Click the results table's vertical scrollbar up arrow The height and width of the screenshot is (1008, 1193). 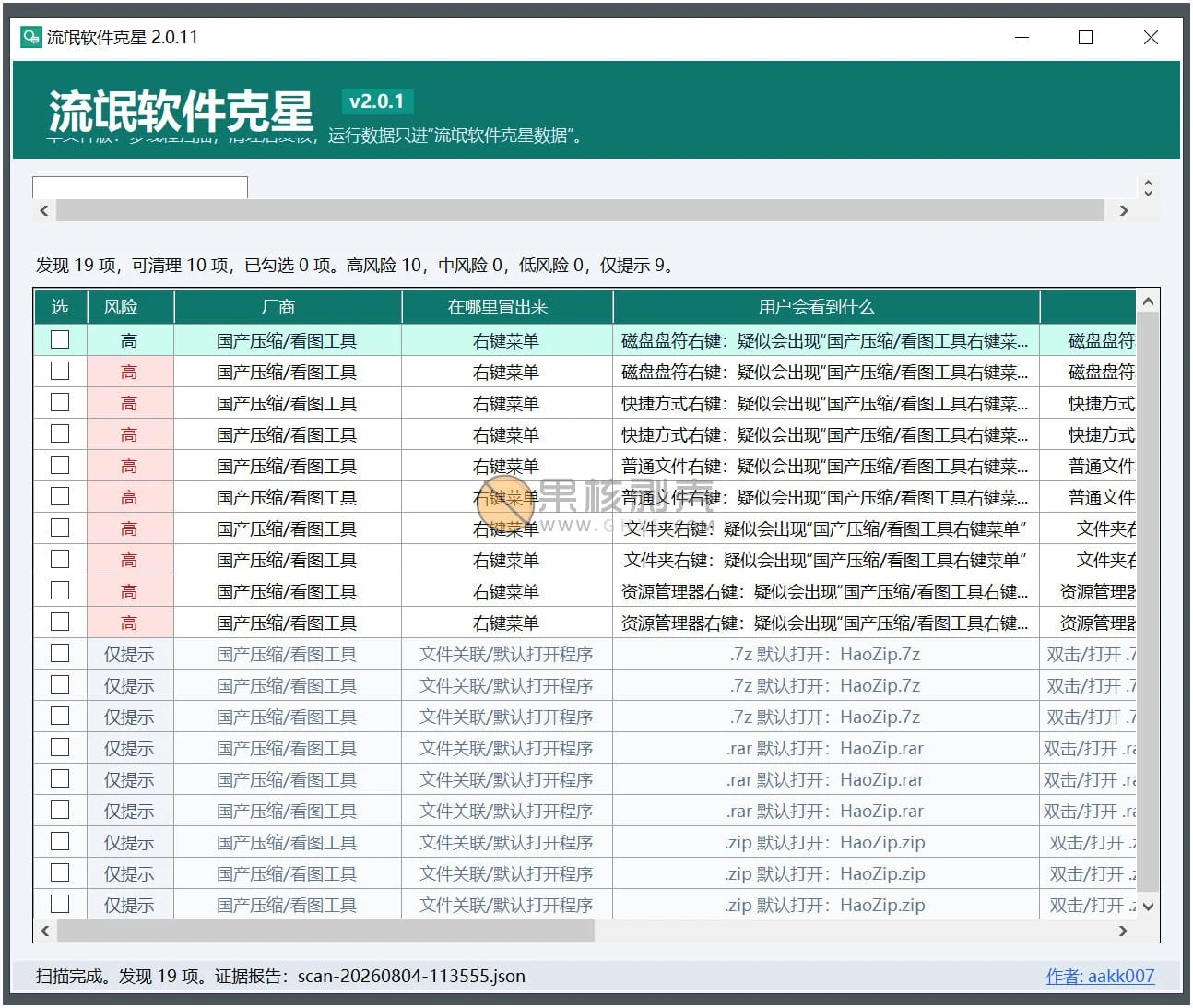tap(1148, 302)
